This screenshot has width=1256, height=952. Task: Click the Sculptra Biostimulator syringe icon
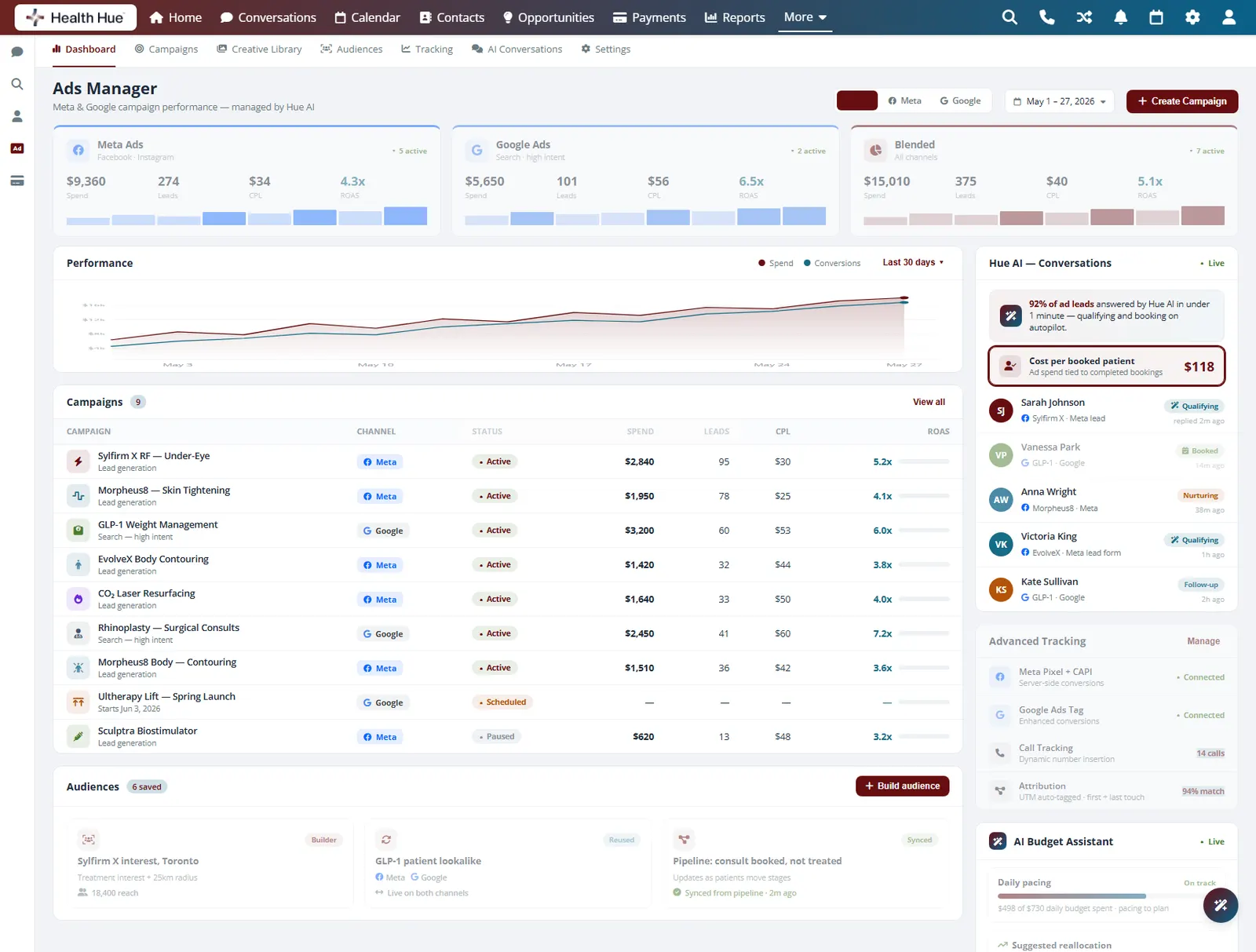pos(78,736)
